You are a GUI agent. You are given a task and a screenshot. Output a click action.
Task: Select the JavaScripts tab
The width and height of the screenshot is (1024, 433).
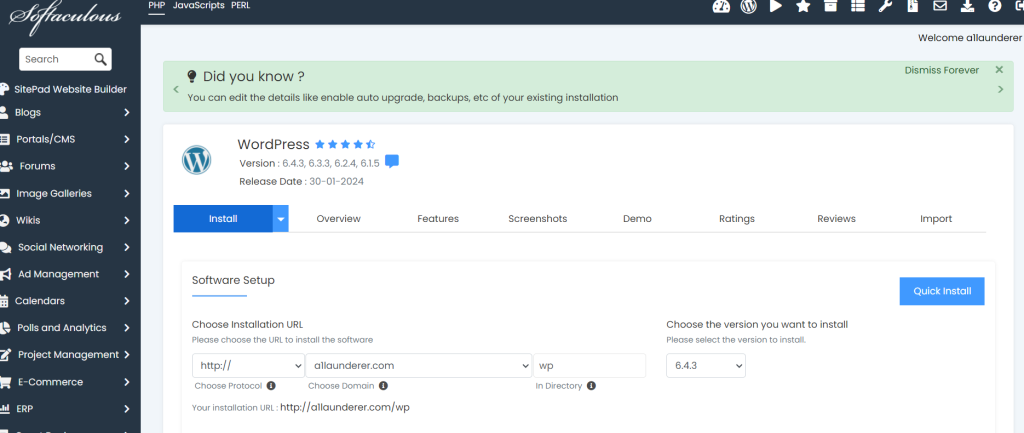point(199,5)
